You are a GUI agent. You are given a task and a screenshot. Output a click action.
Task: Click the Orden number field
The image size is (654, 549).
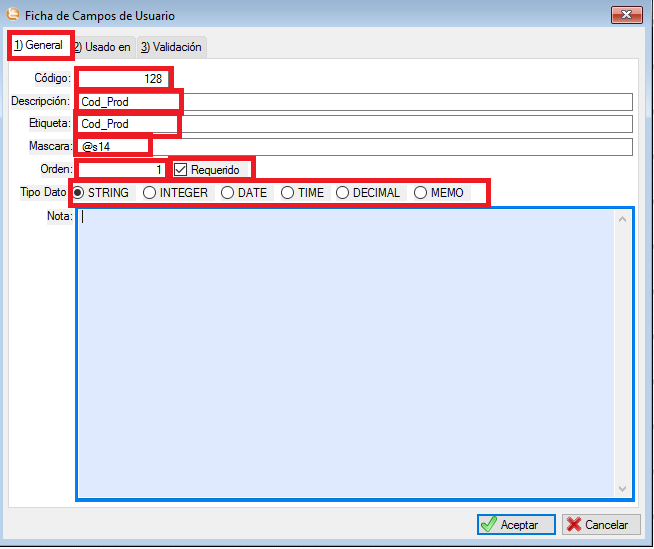pos(122,170)
